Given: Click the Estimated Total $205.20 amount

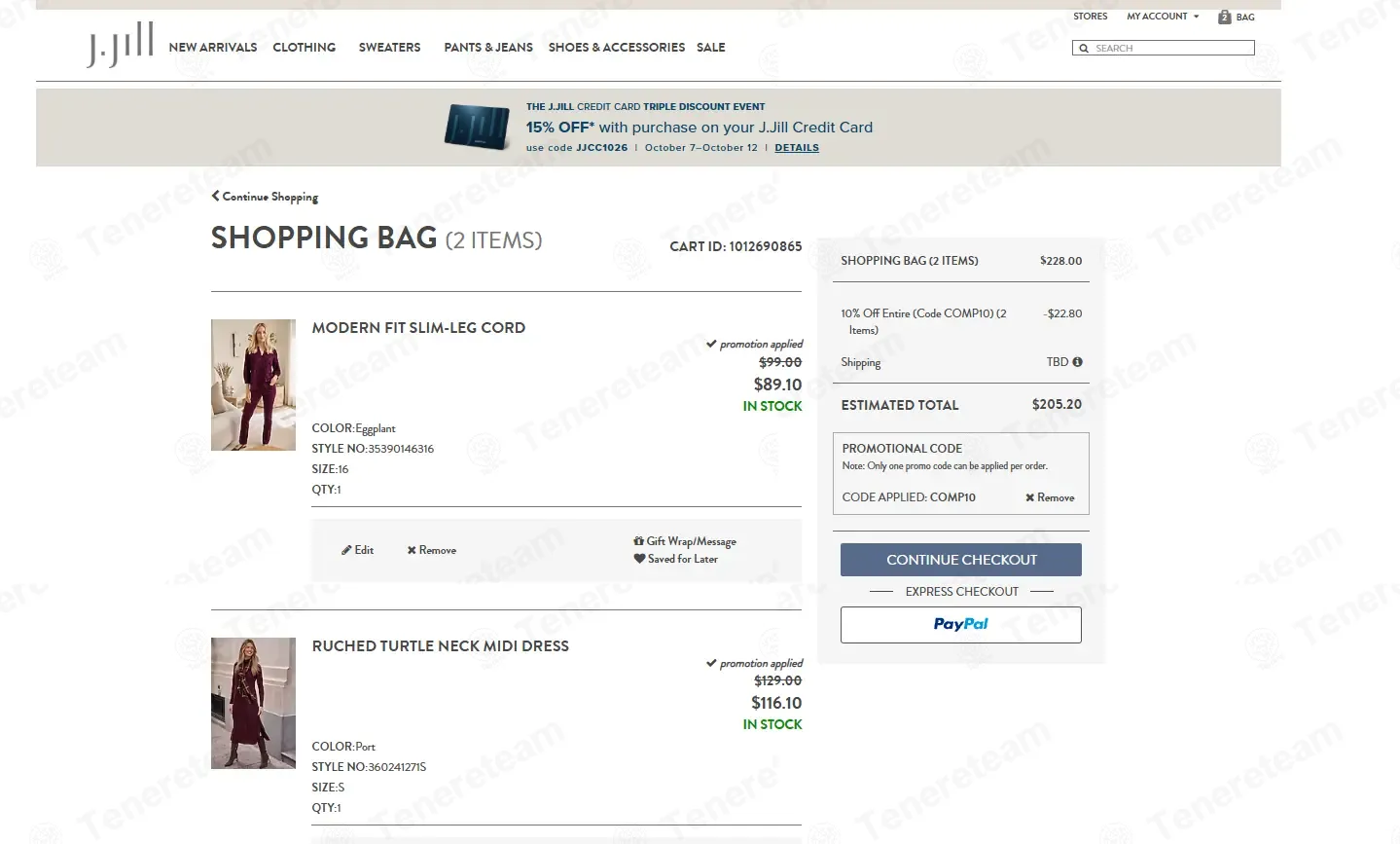Looking at the screenshot, I should [1057, 404].
